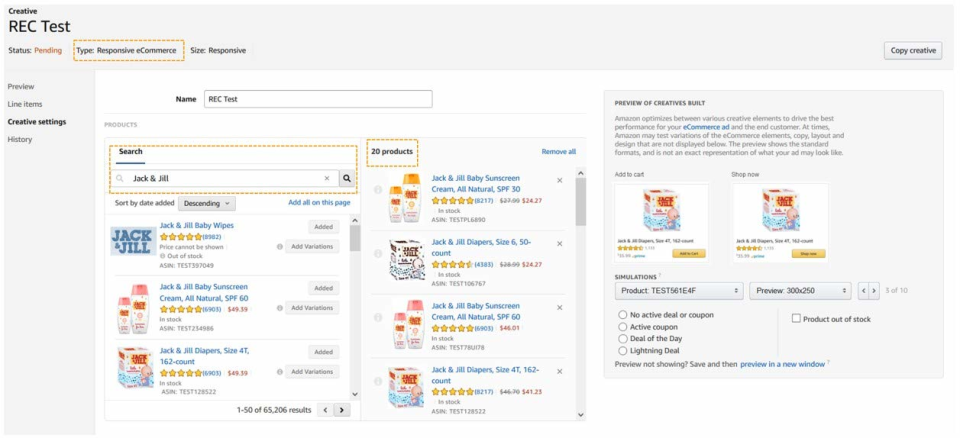Screen dimensions: 960x438
Task: Enable the Product out of stock checkbox
Action: tap(796, 319)
